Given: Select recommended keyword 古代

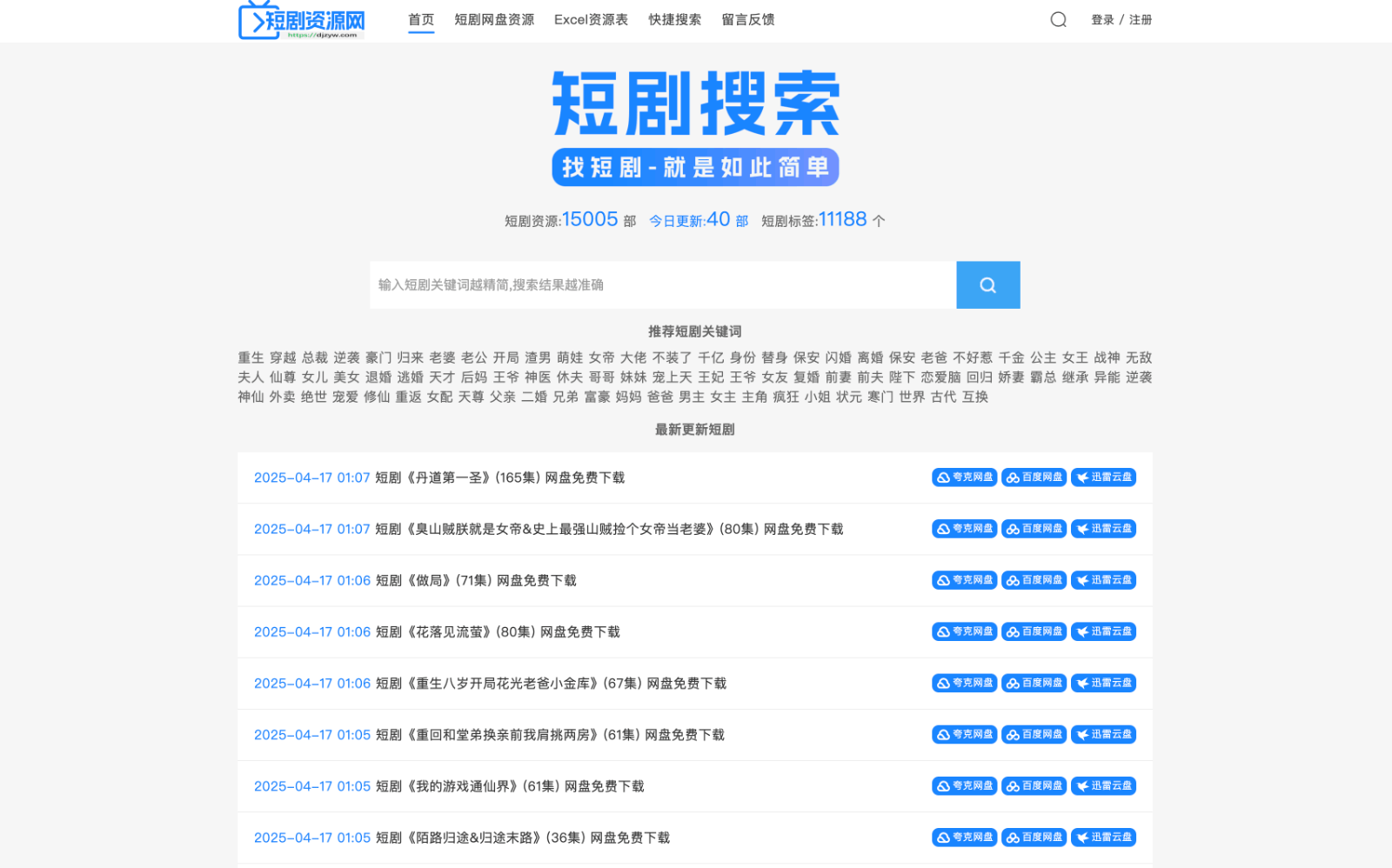Looking at the screenshot, I should click(x=943, y=397).
